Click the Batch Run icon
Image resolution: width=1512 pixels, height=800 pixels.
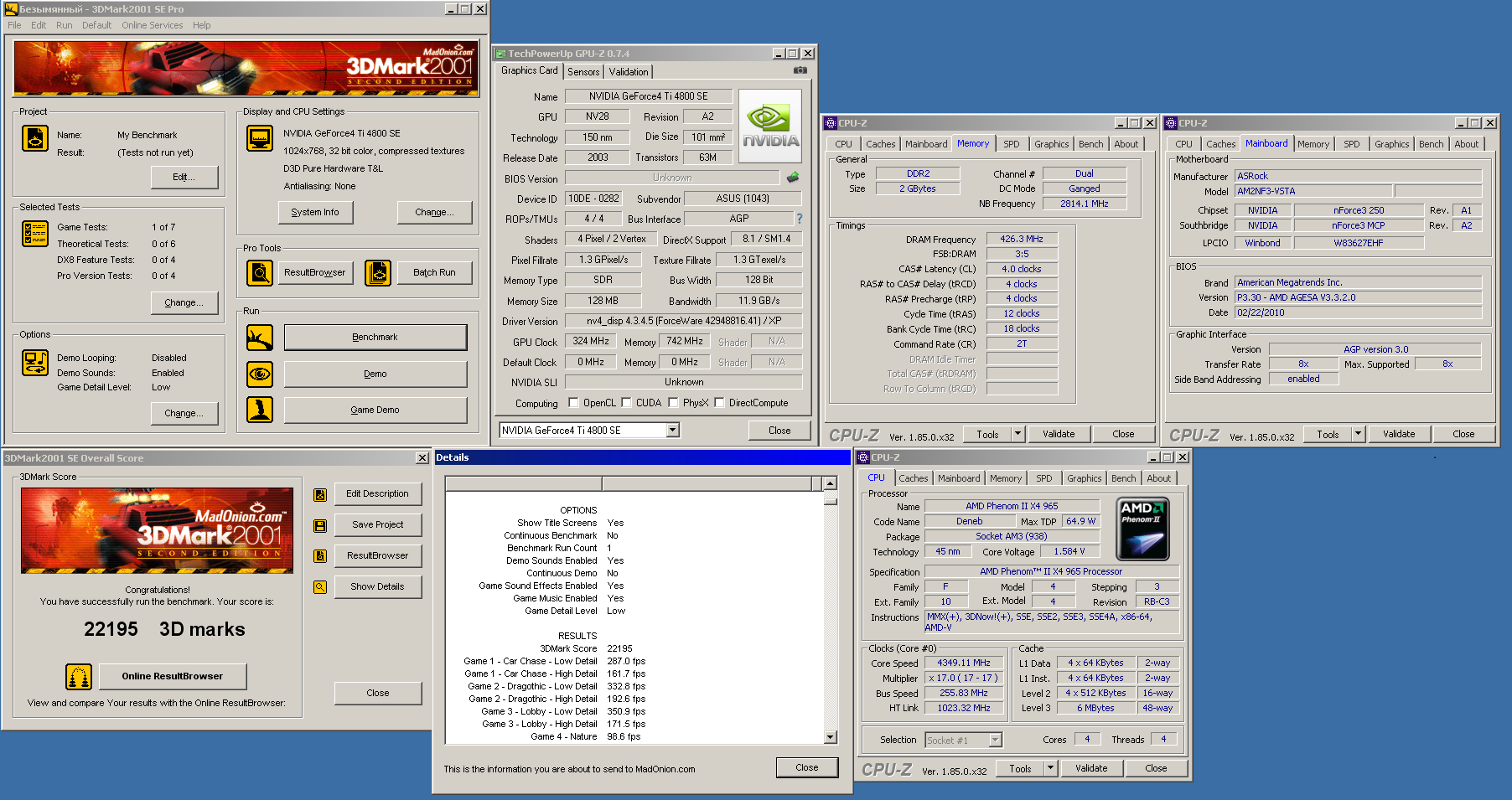pos(378,272)
